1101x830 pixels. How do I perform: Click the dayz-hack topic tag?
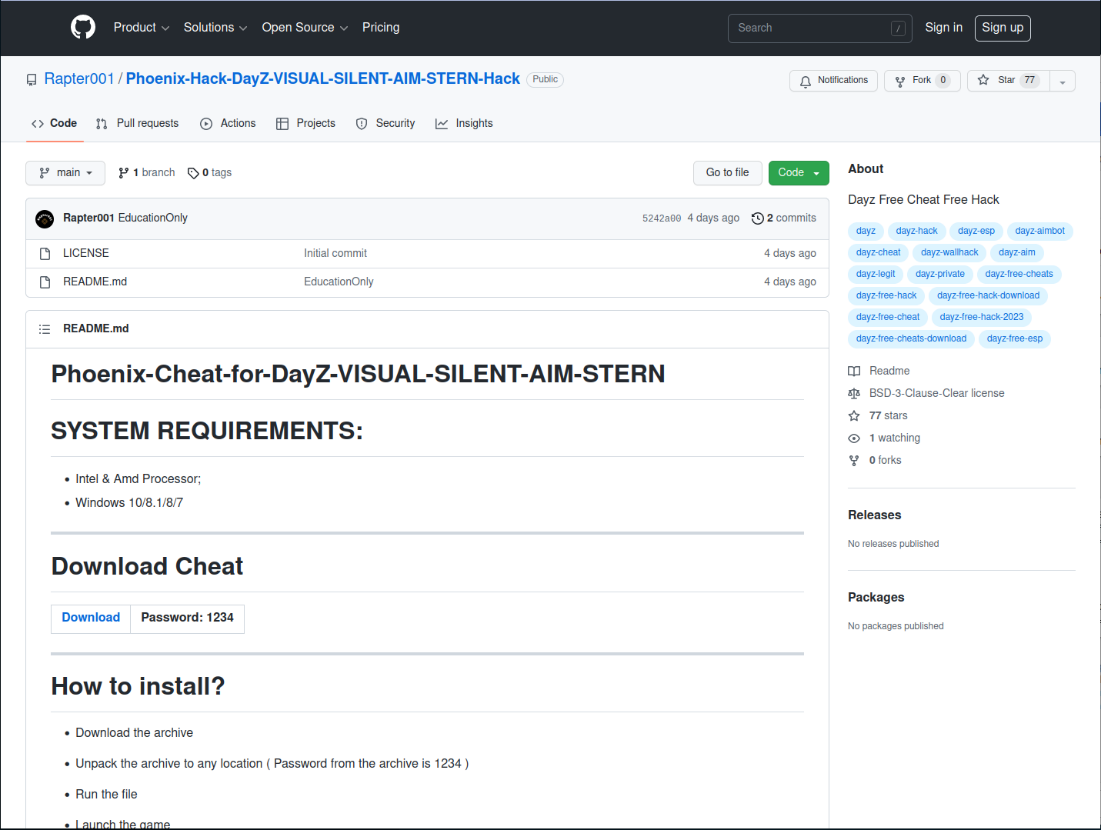pyautogui.click(x=916, y=231)
